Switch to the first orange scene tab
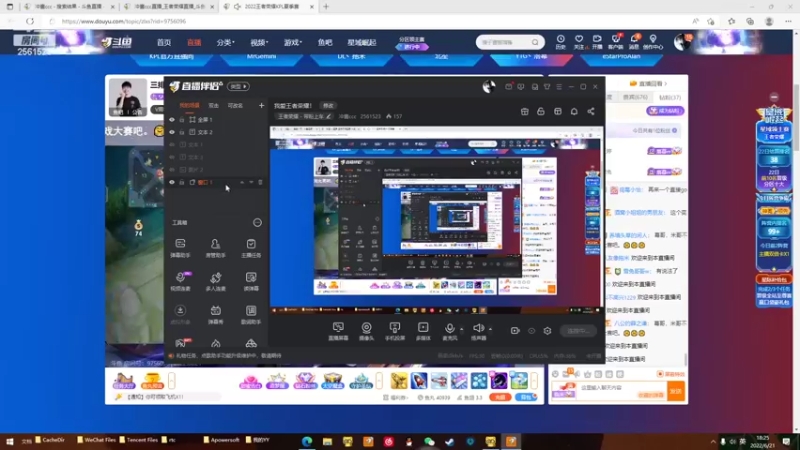800x450 pixels. 189,106
